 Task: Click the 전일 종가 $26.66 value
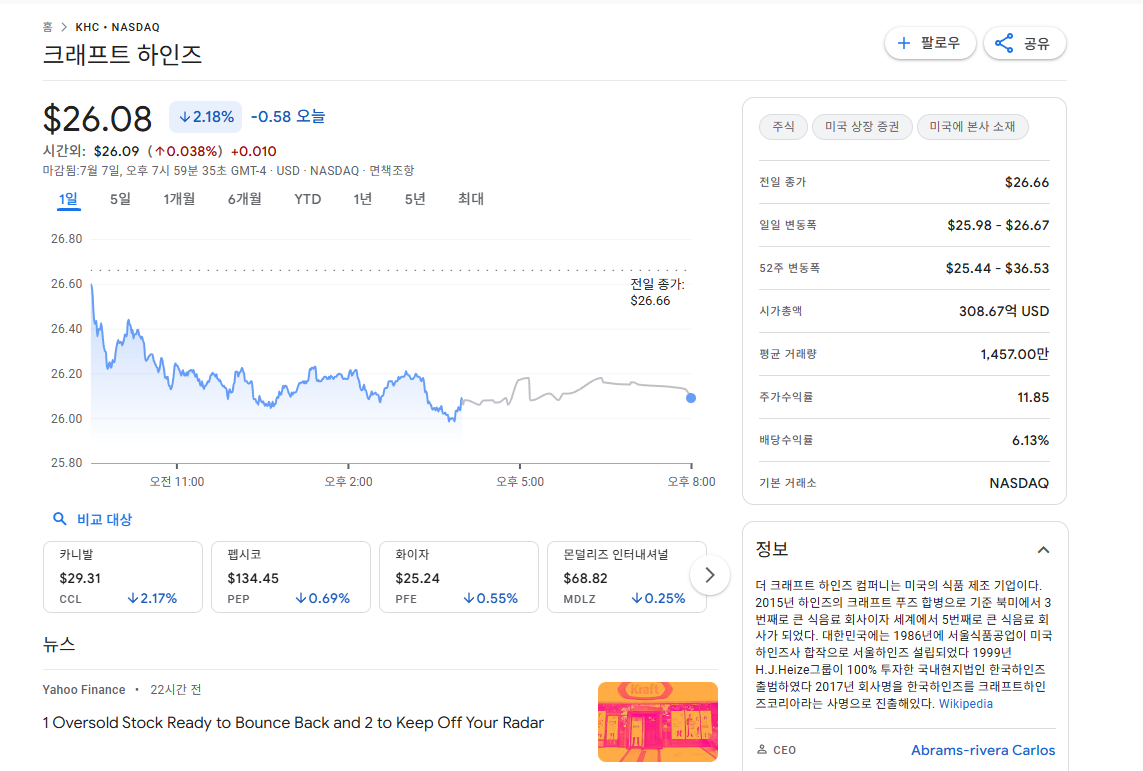click(1026, 182)
